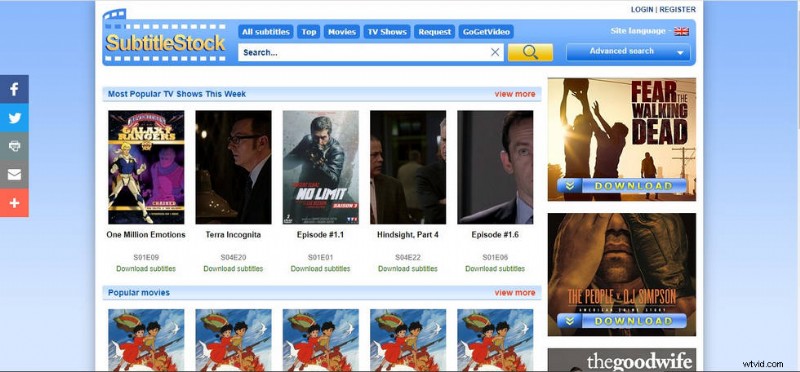Click the Episode #1.1 title
Viewport: 800px width, 372px height.
320,235
